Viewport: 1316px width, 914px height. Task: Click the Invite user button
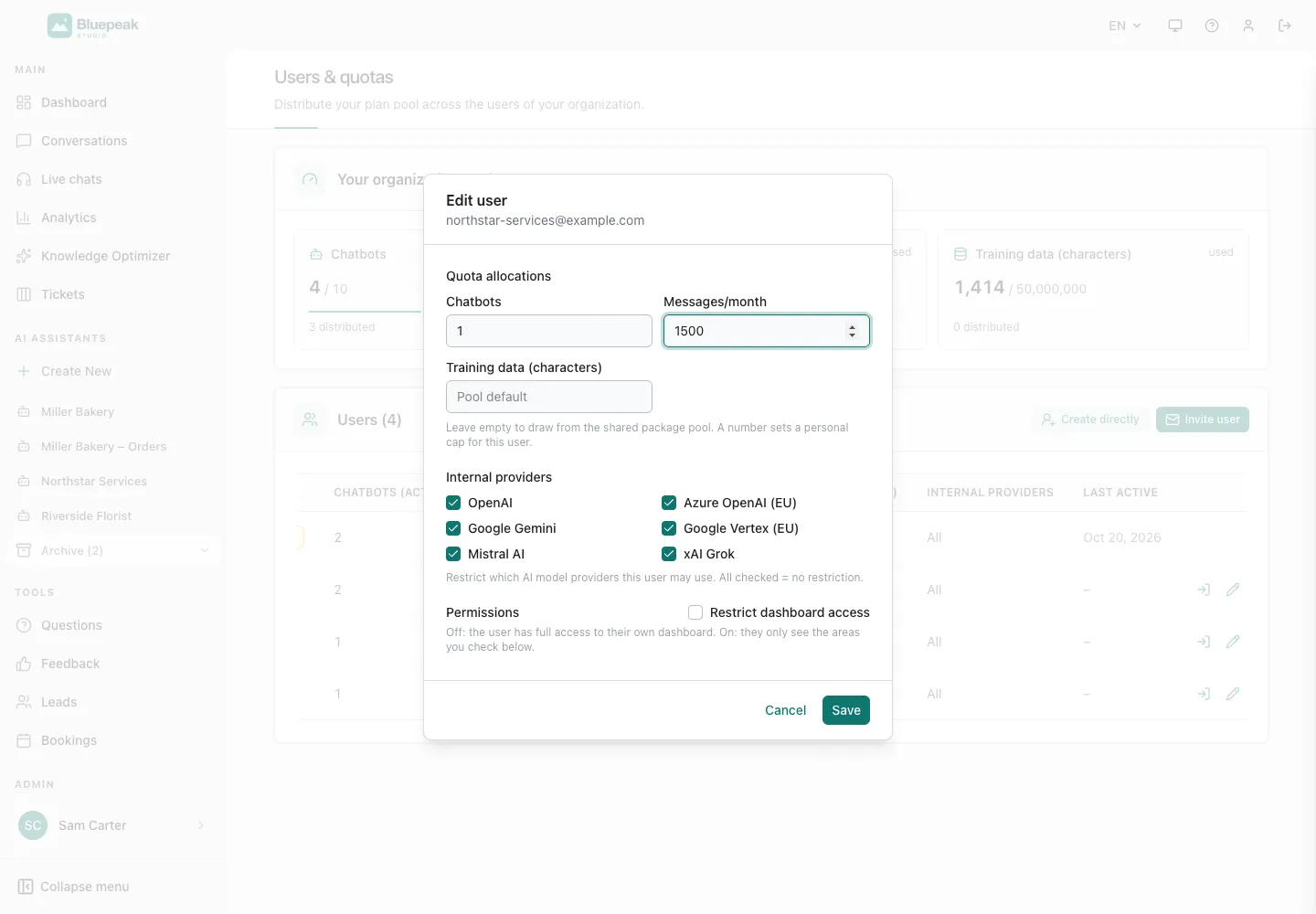1203,420
